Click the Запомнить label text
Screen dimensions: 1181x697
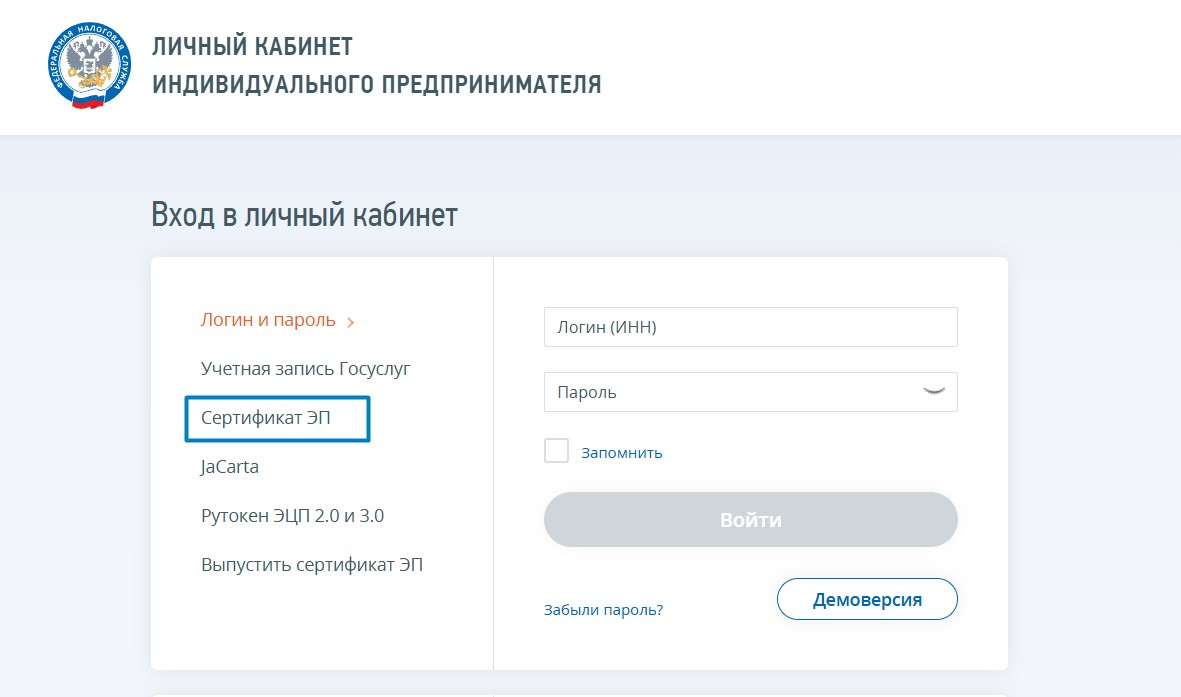(622, 453)
